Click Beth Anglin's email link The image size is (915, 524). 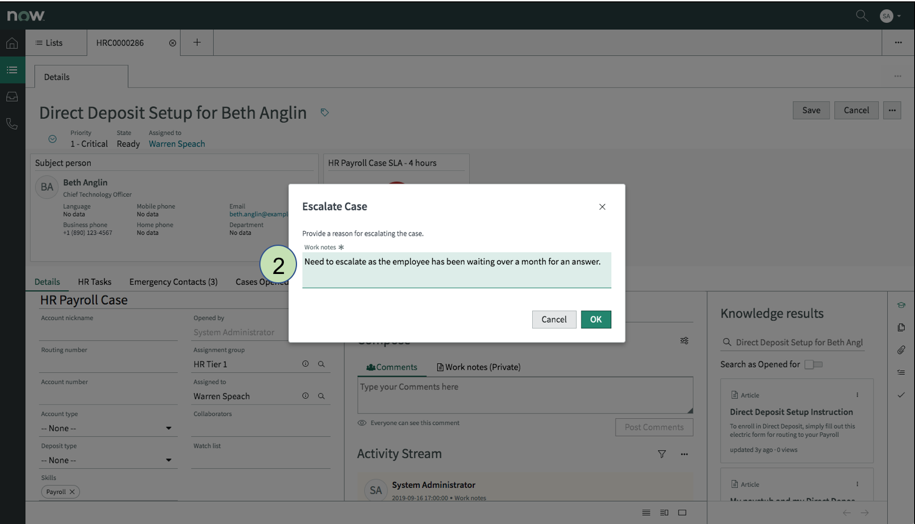point(259,214)
